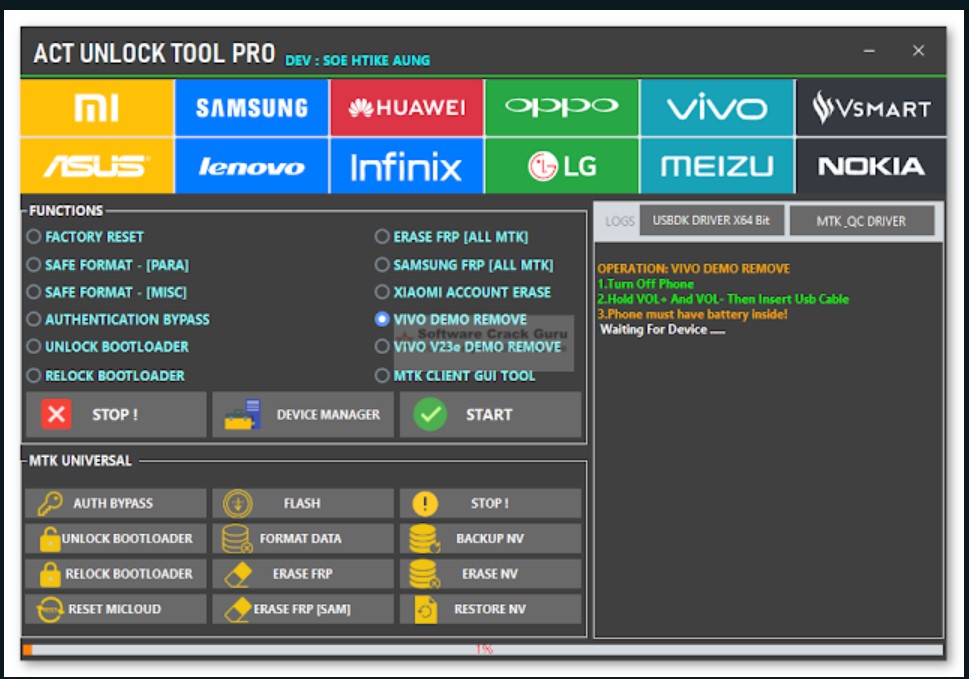
Task: Click the yellow exclamation stop icon
Action: (x=425, y=504)
